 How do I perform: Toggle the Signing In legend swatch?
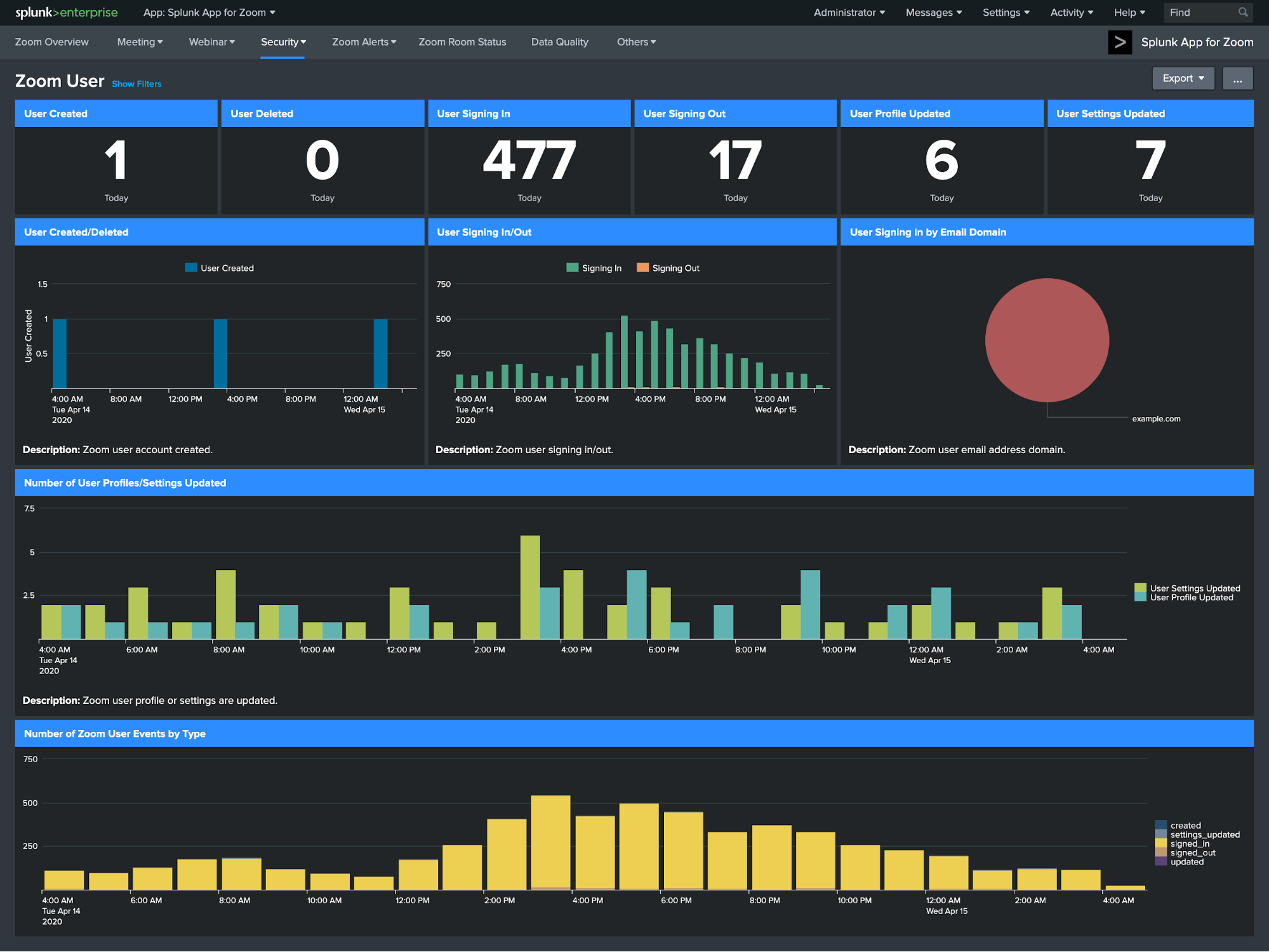[x=572, y=268]
